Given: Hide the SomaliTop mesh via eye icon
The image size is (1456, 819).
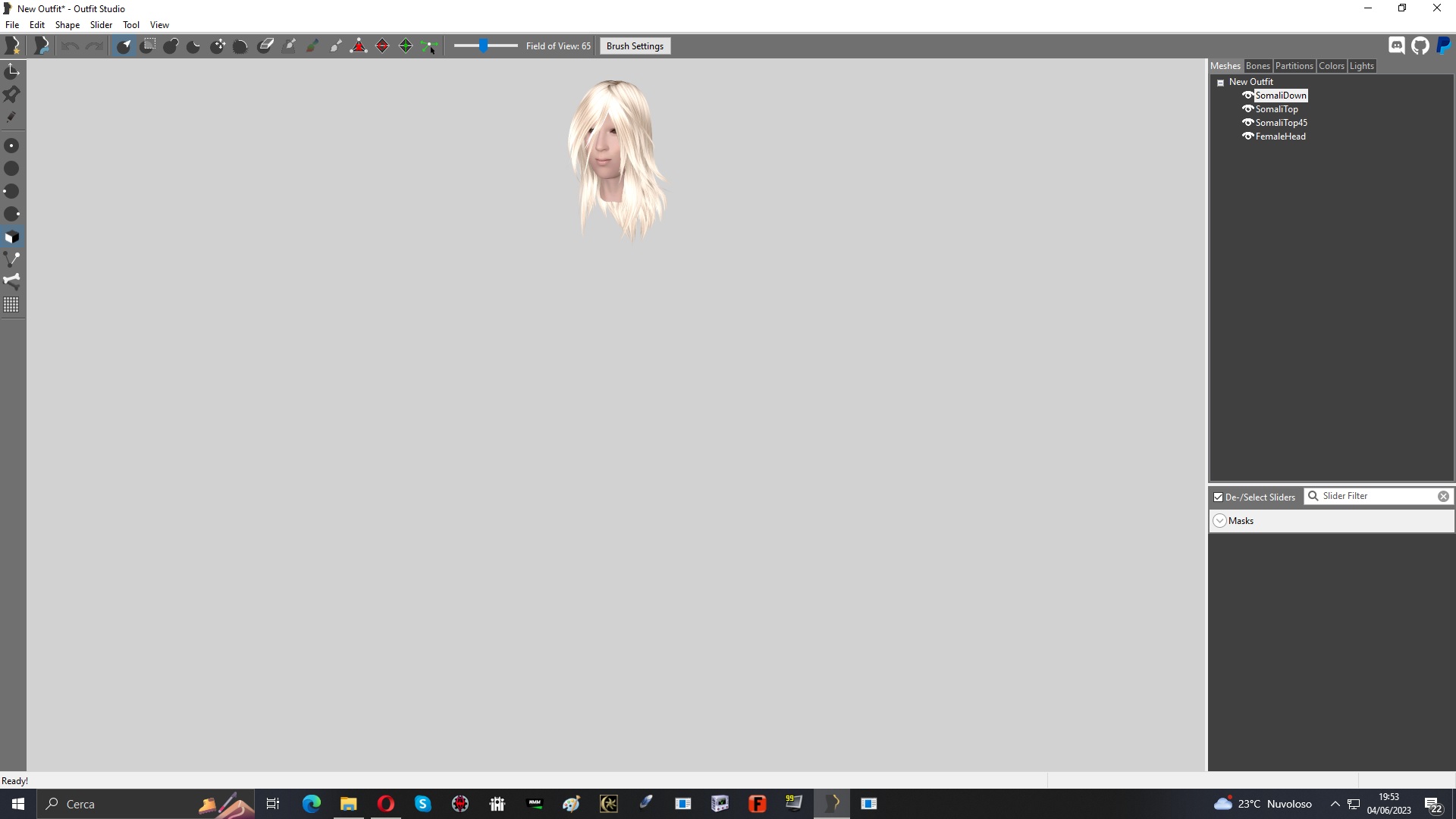Looking at the screenshot, I should (x=1247, y=109).
